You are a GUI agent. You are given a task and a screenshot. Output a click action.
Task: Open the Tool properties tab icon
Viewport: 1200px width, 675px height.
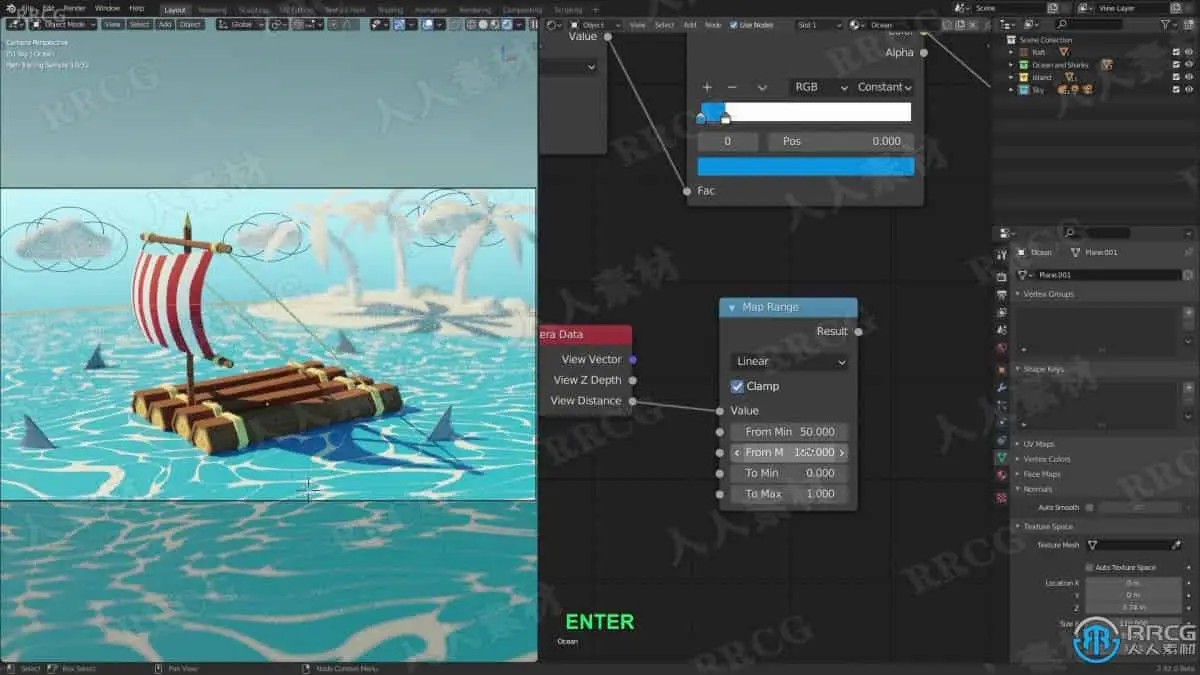tap(1001, 256)
